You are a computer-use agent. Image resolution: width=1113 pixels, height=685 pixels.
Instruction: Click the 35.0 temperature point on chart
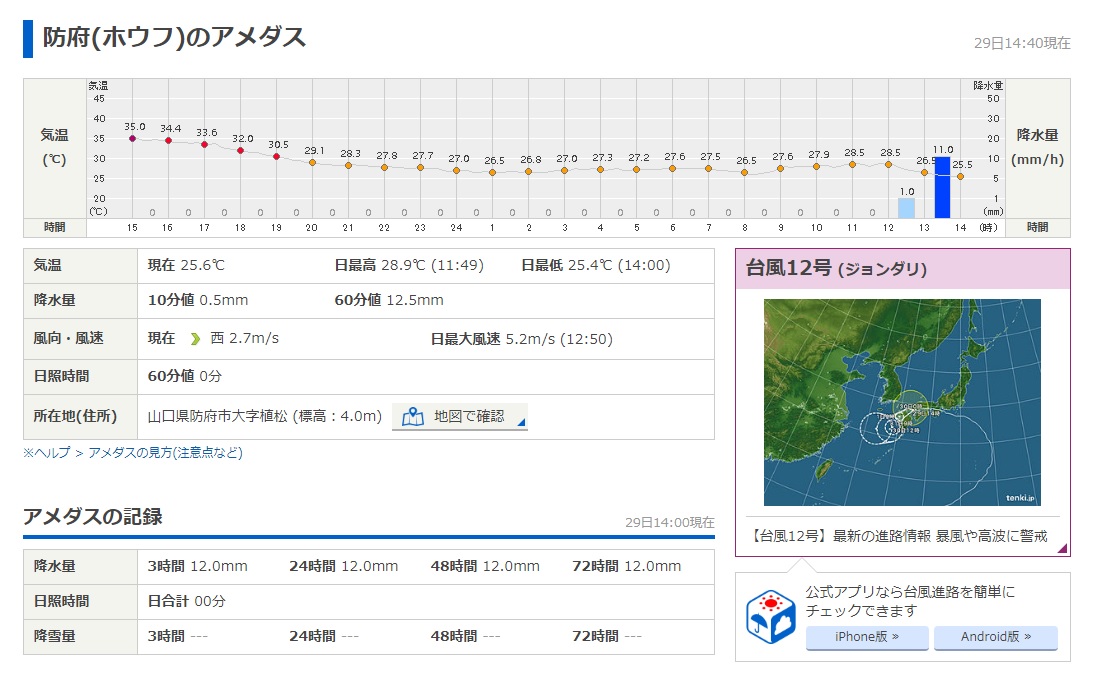point(132,138)
